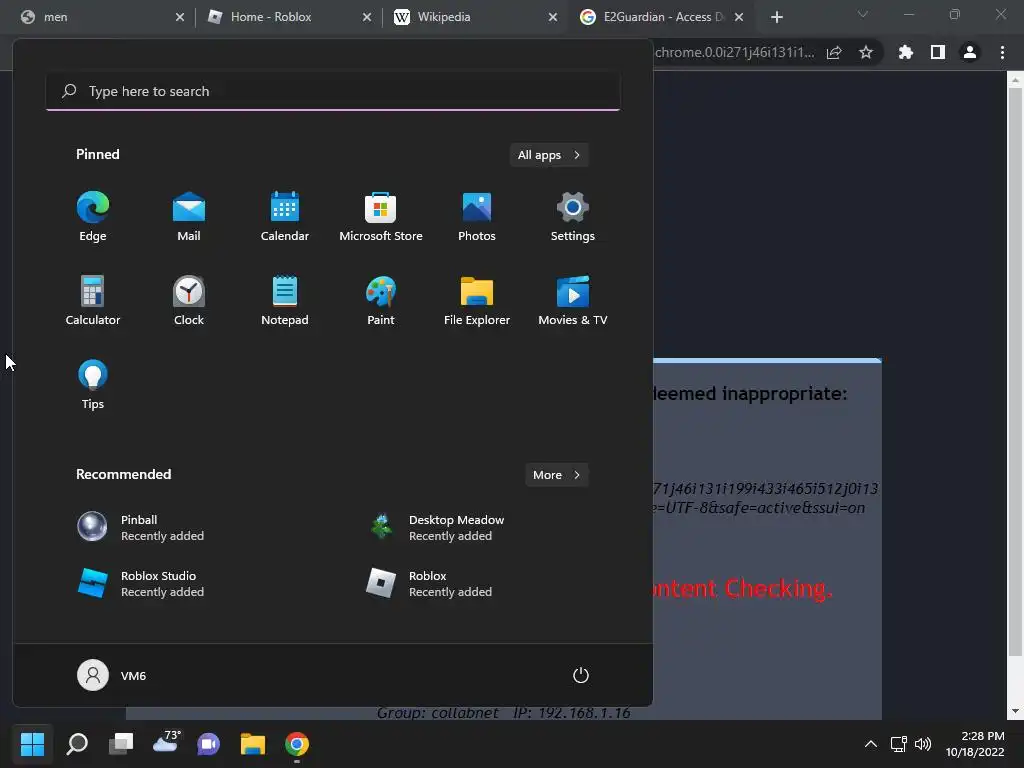The width and height of the screenshot is (1024, 768).
Task: Bookmark this page with star icon
Action: pos(865,52)
